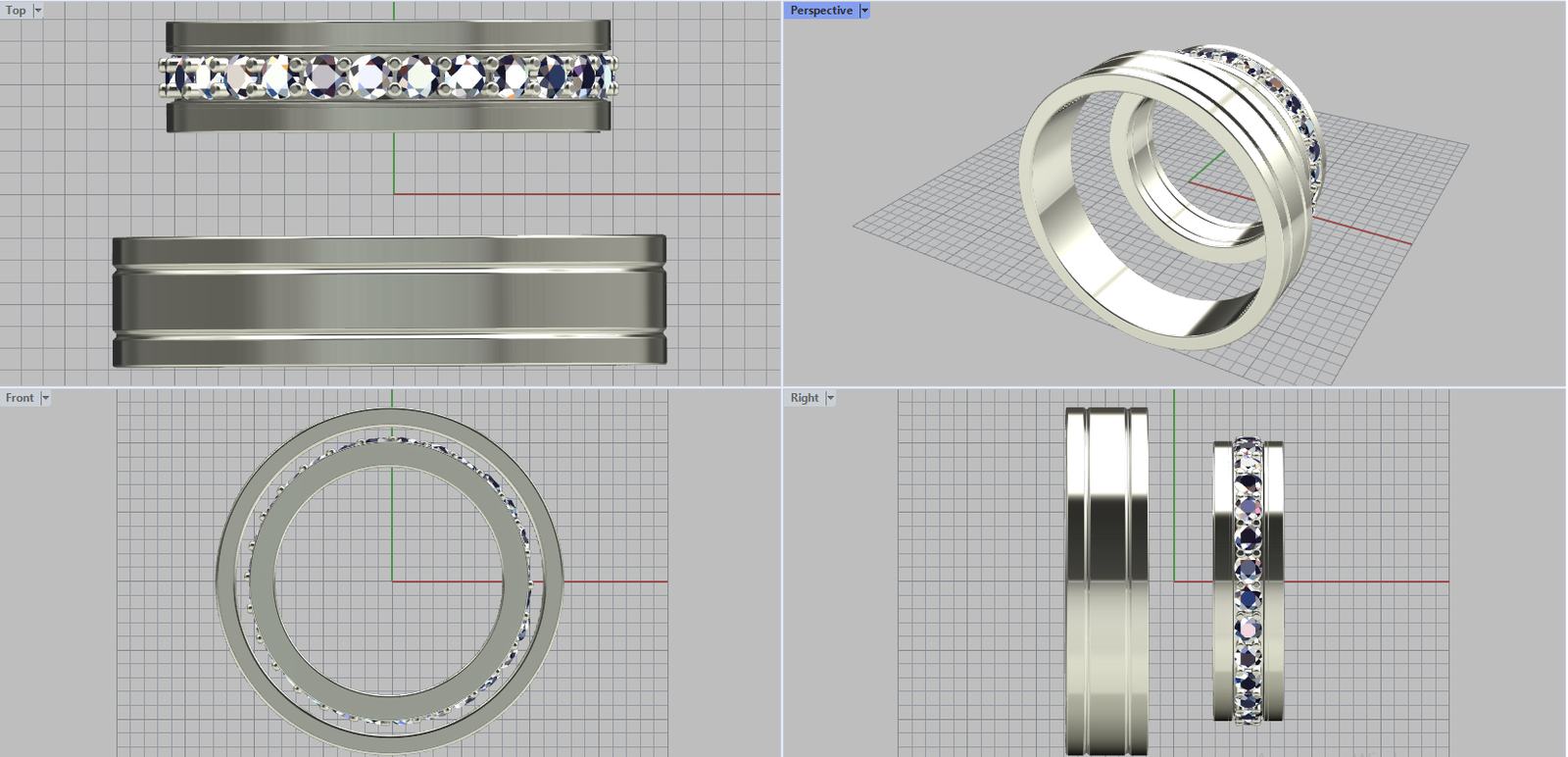The height and width of the screenshot is (757, 1568).
Task: Select the diamond band in Top viewport
Action: [388, 76]
